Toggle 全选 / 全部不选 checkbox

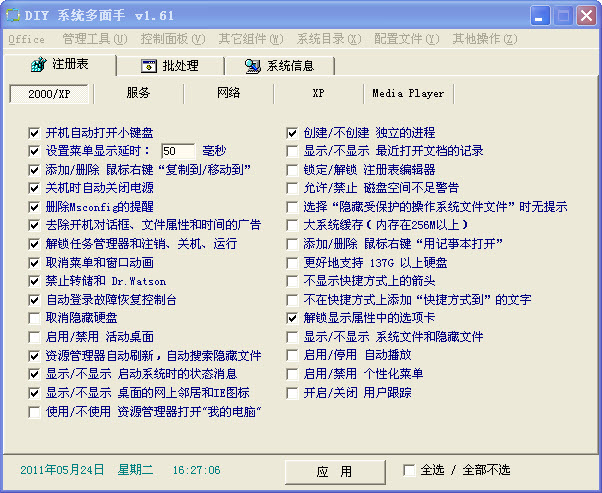coord(409,470)
